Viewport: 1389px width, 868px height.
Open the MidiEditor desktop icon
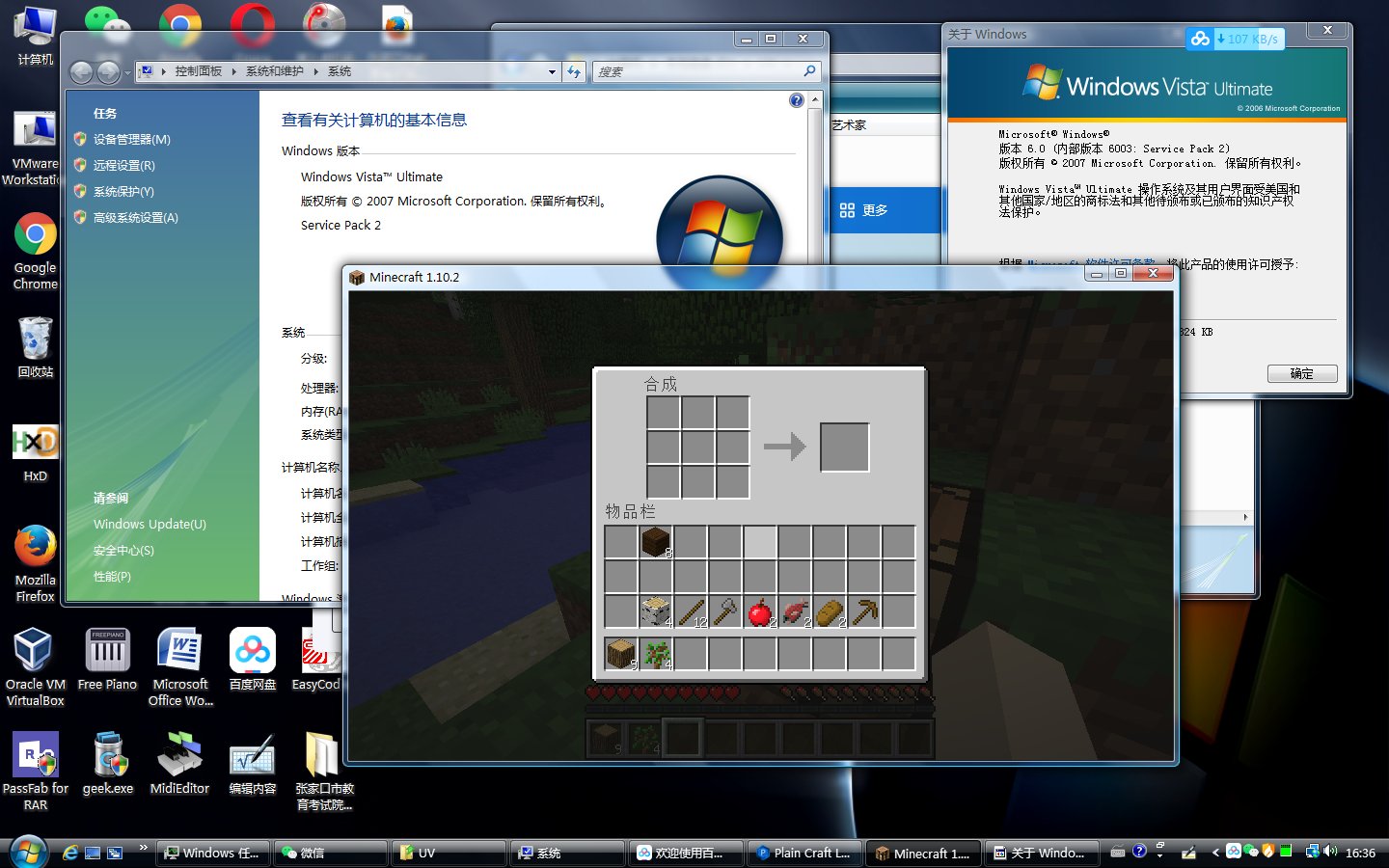[179, 764]
